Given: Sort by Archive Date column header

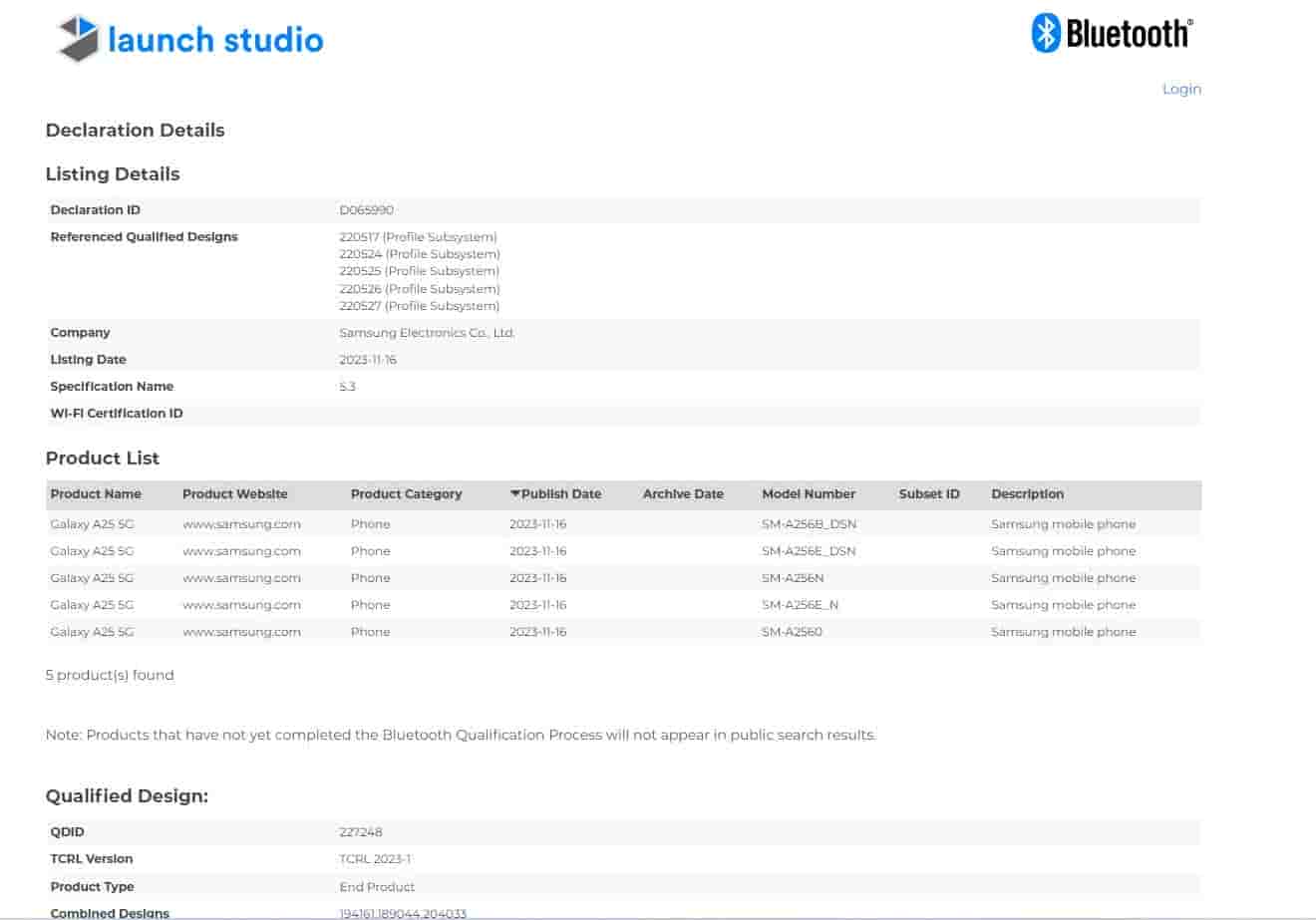Looking at the screenshot, I should tap(683, 493).
